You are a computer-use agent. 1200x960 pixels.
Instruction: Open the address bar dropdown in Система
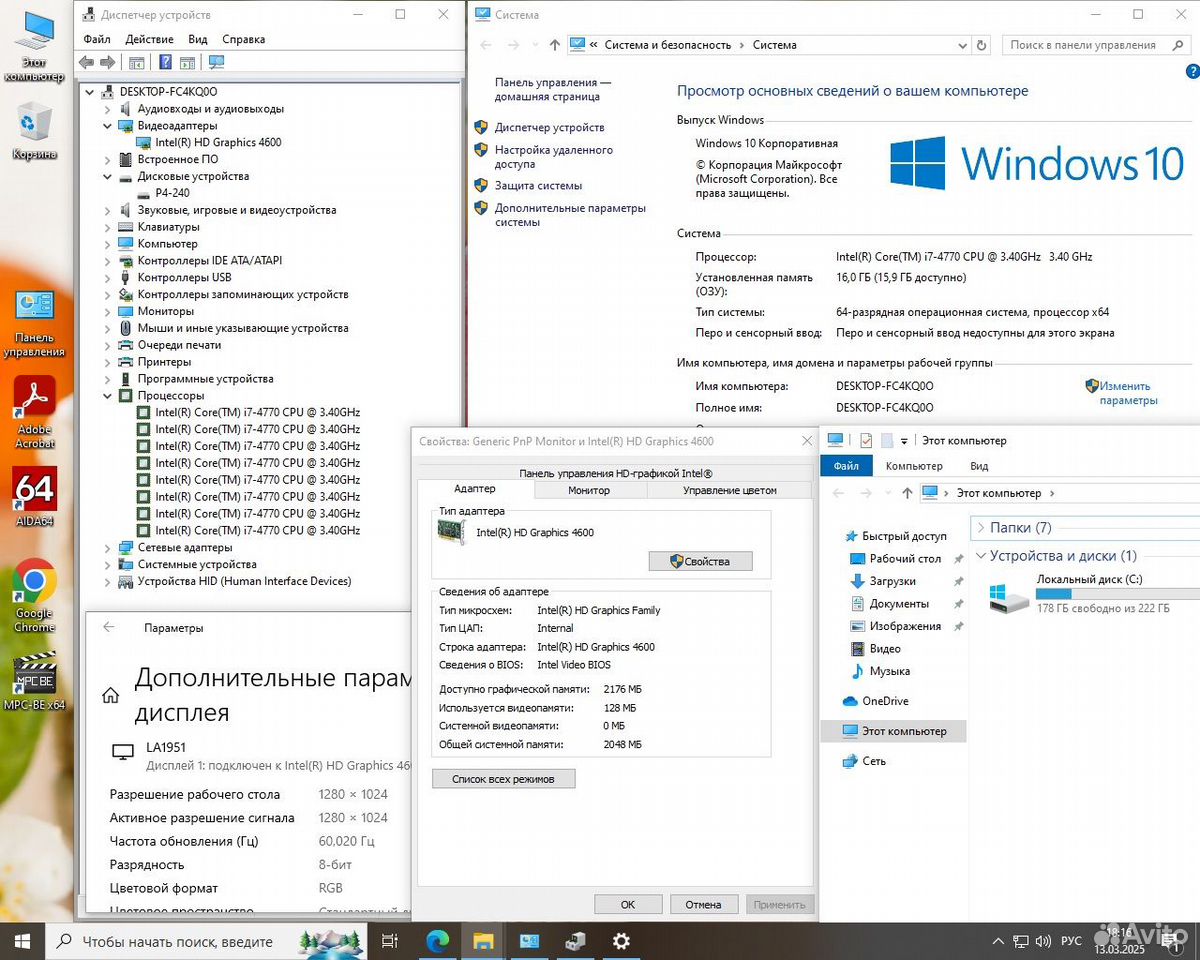point(962,45)
